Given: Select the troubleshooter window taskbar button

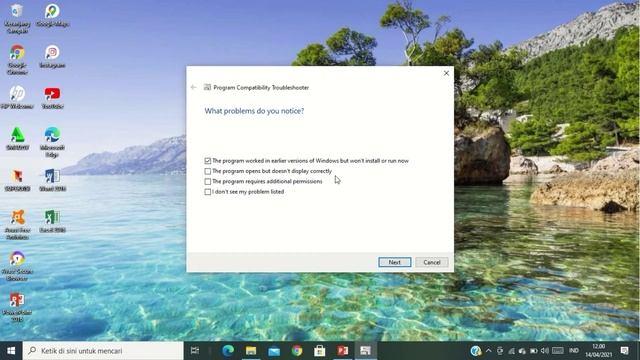Looking at the screenshot, I should tap(365, 351).
